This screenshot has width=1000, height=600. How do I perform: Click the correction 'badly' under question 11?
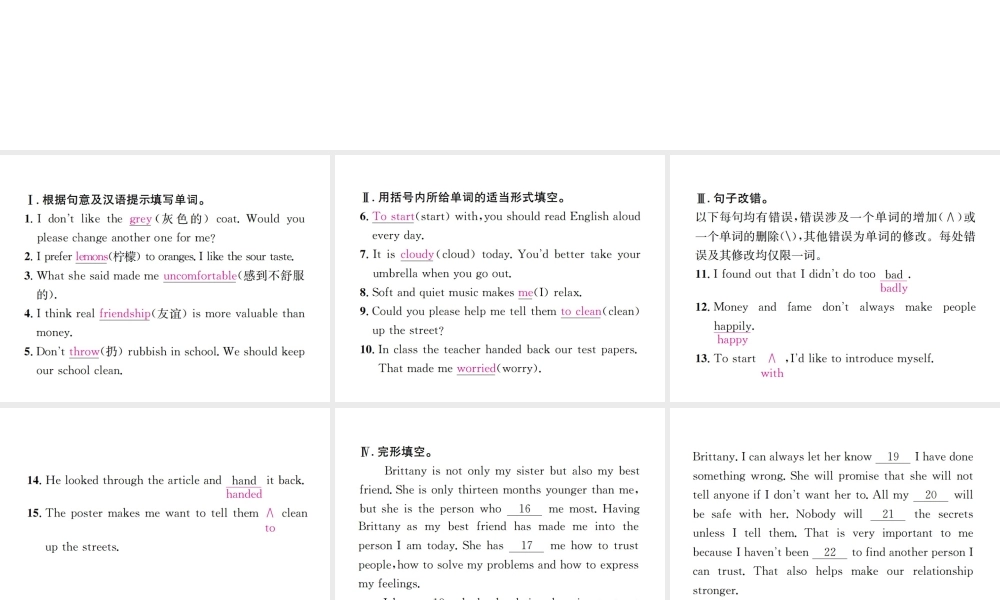click(x=893, y=288)
